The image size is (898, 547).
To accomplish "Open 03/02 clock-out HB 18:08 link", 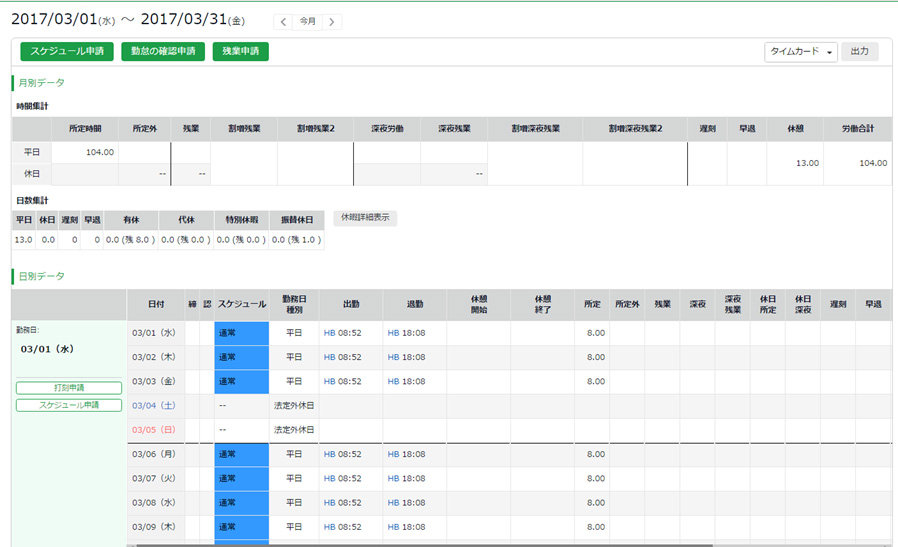I will pos(407,357).
